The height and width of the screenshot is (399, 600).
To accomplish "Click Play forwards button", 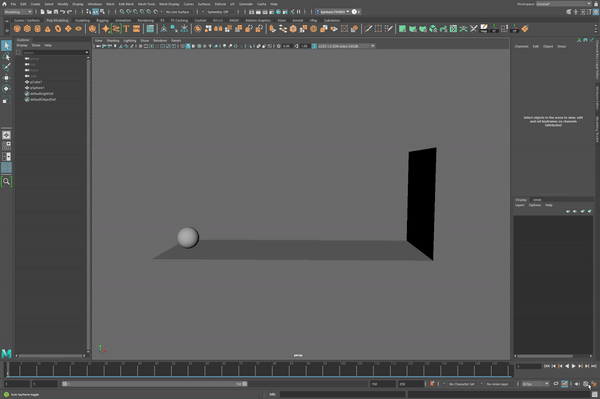I will pyautogui.click(x=574, y=366).
